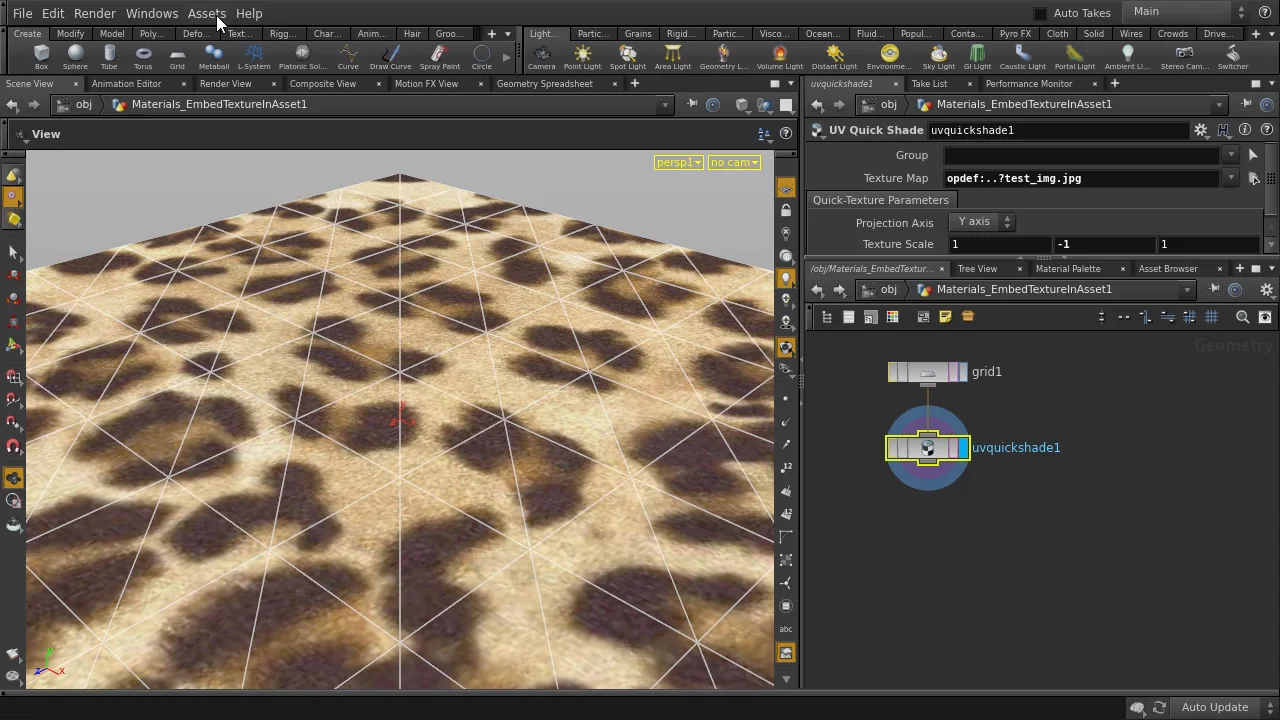Image resolution: width=1280 pixels, height=720 pixels.
Task: Toggle display flag on grid1 node
Action: 962,372
